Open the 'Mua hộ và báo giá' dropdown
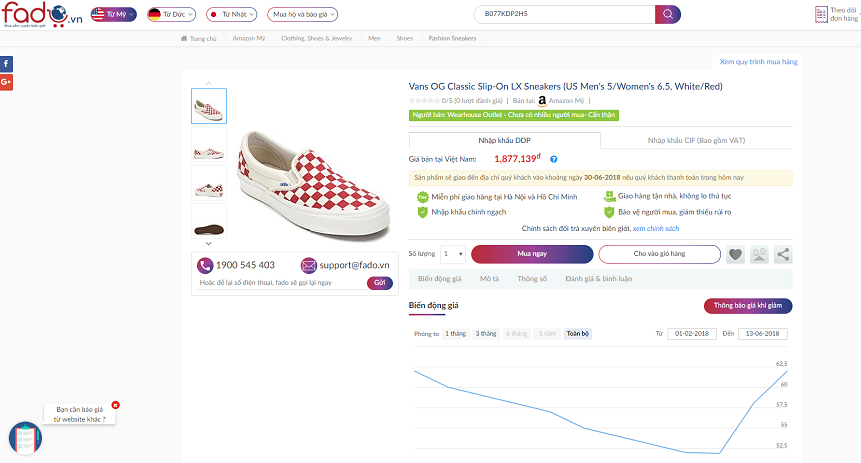Image resolution: width=861 pixels, height=463 pixels. click(302, 14)
